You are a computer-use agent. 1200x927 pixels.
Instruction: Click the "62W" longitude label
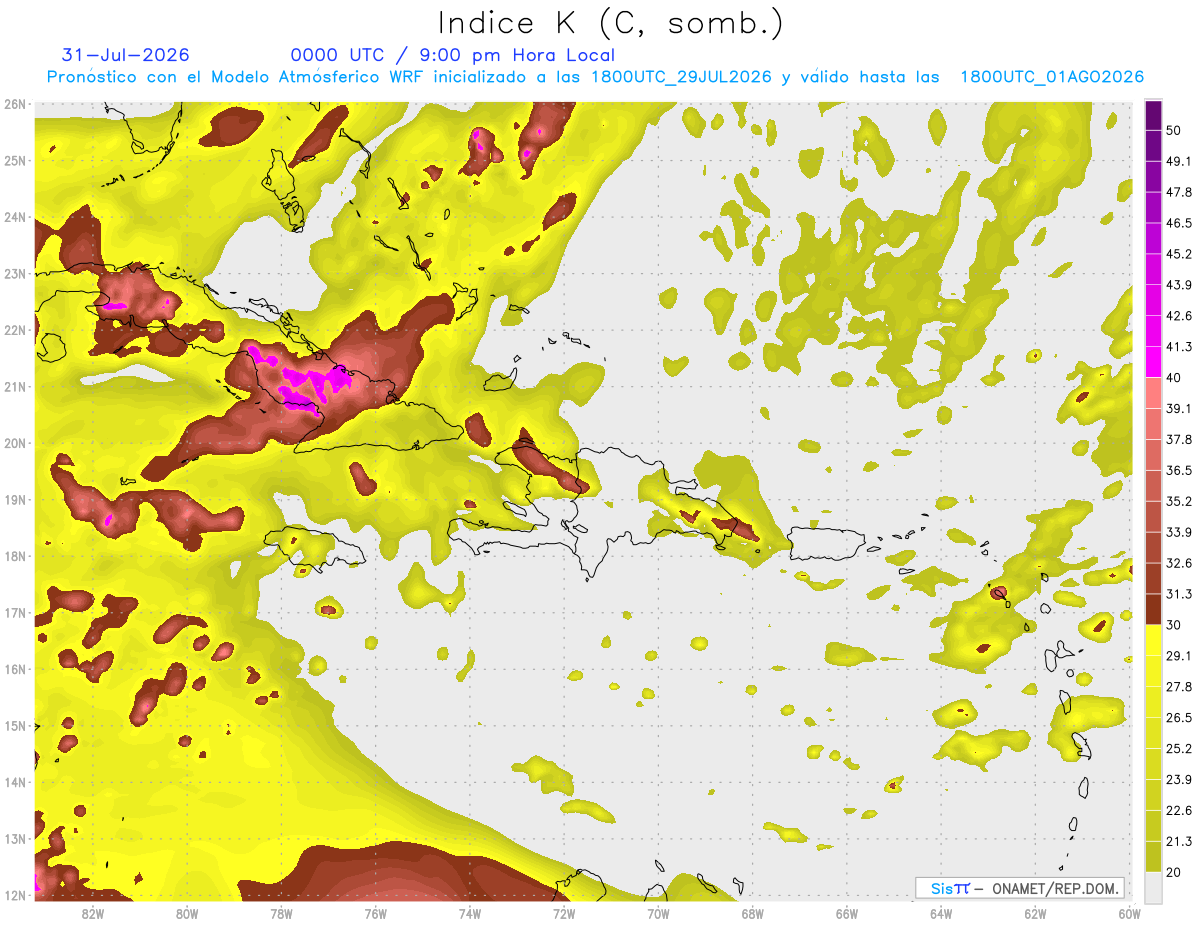coord(1035,913)
